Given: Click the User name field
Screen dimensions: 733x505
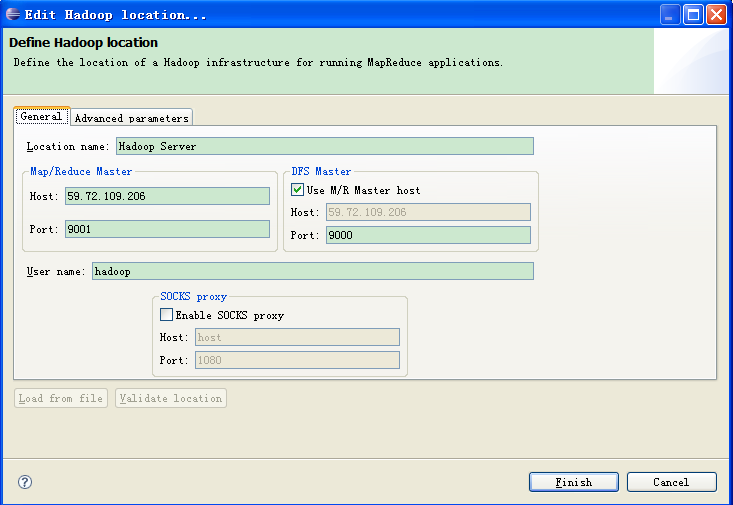Looking at the screenshot, I should click(x=313, y=271).
